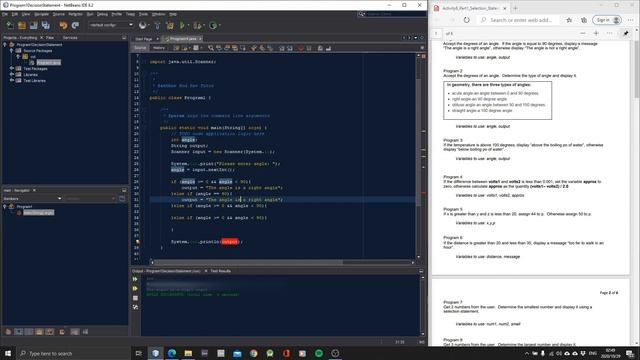Click the New Project icon in NetBeans toolbar

pyautogui.click(x=22, y=25)
